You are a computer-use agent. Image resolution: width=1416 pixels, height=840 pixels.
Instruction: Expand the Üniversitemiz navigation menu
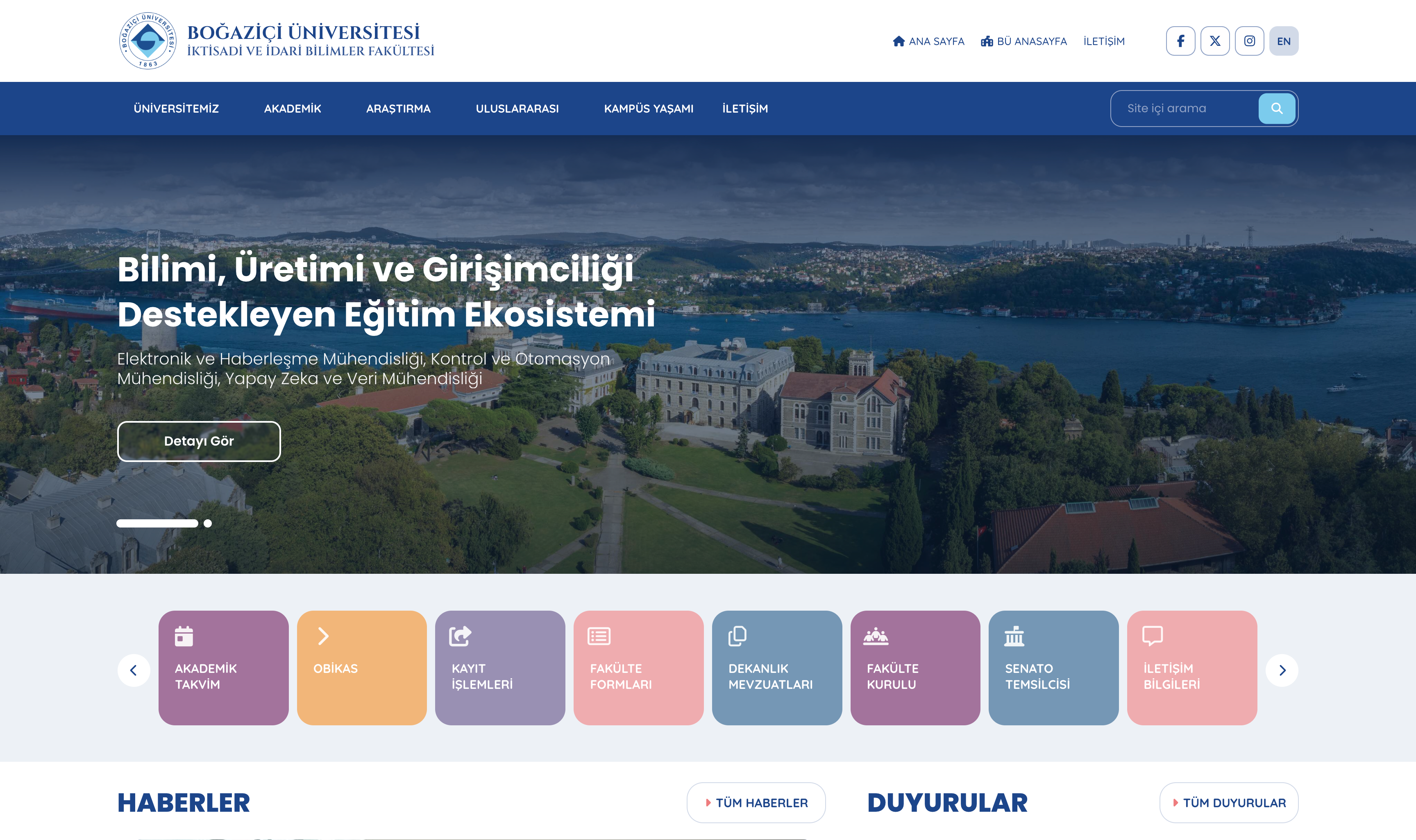coord(176,109)
